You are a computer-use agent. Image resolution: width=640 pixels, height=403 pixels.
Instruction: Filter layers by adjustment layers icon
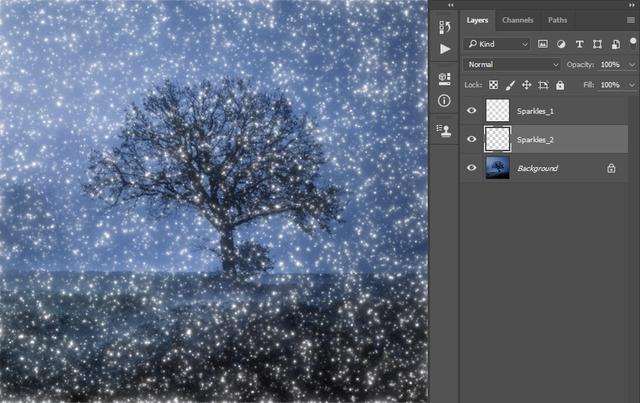(x=561, y=44)
